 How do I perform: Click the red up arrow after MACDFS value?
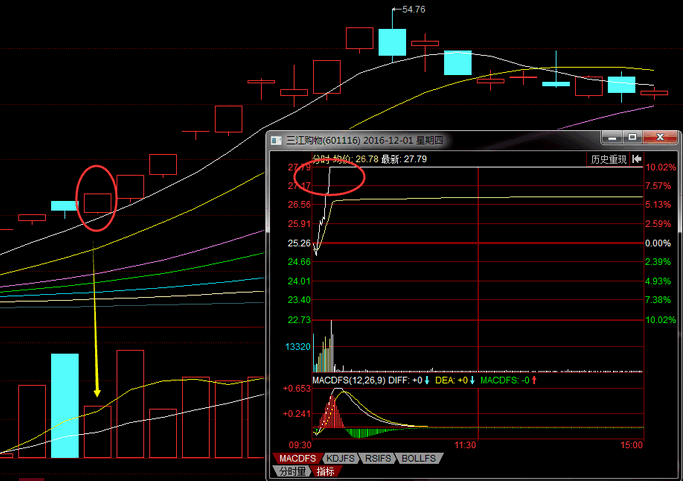[x=535, y=380]
